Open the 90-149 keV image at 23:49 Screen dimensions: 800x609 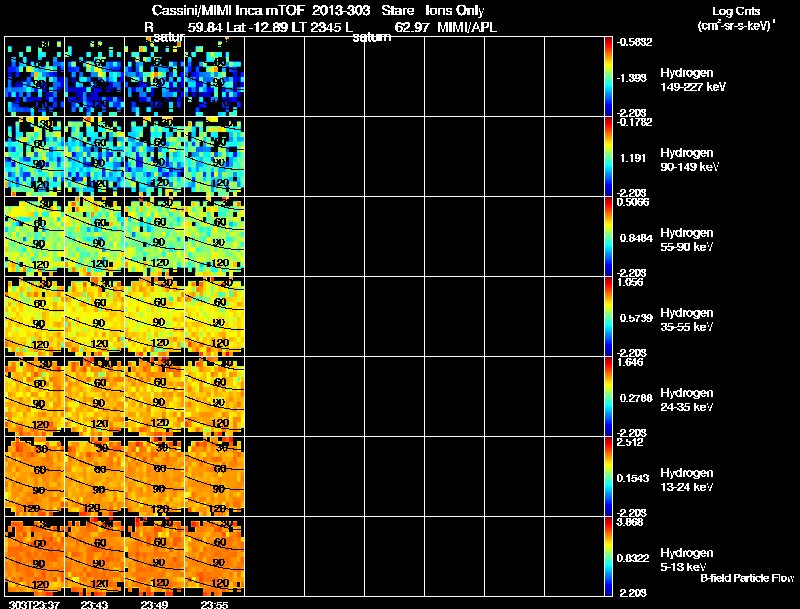[155, 156]
